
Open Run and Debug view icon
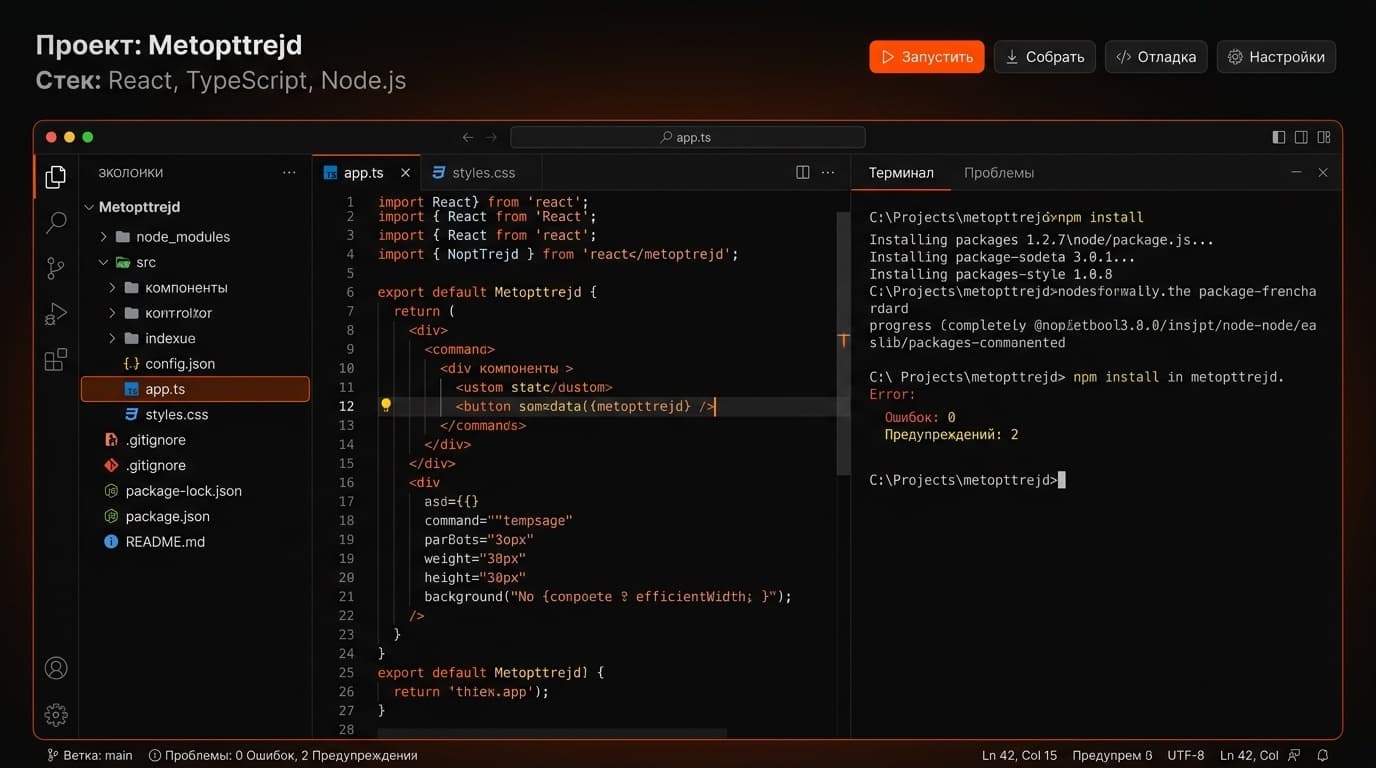point(56,314)
